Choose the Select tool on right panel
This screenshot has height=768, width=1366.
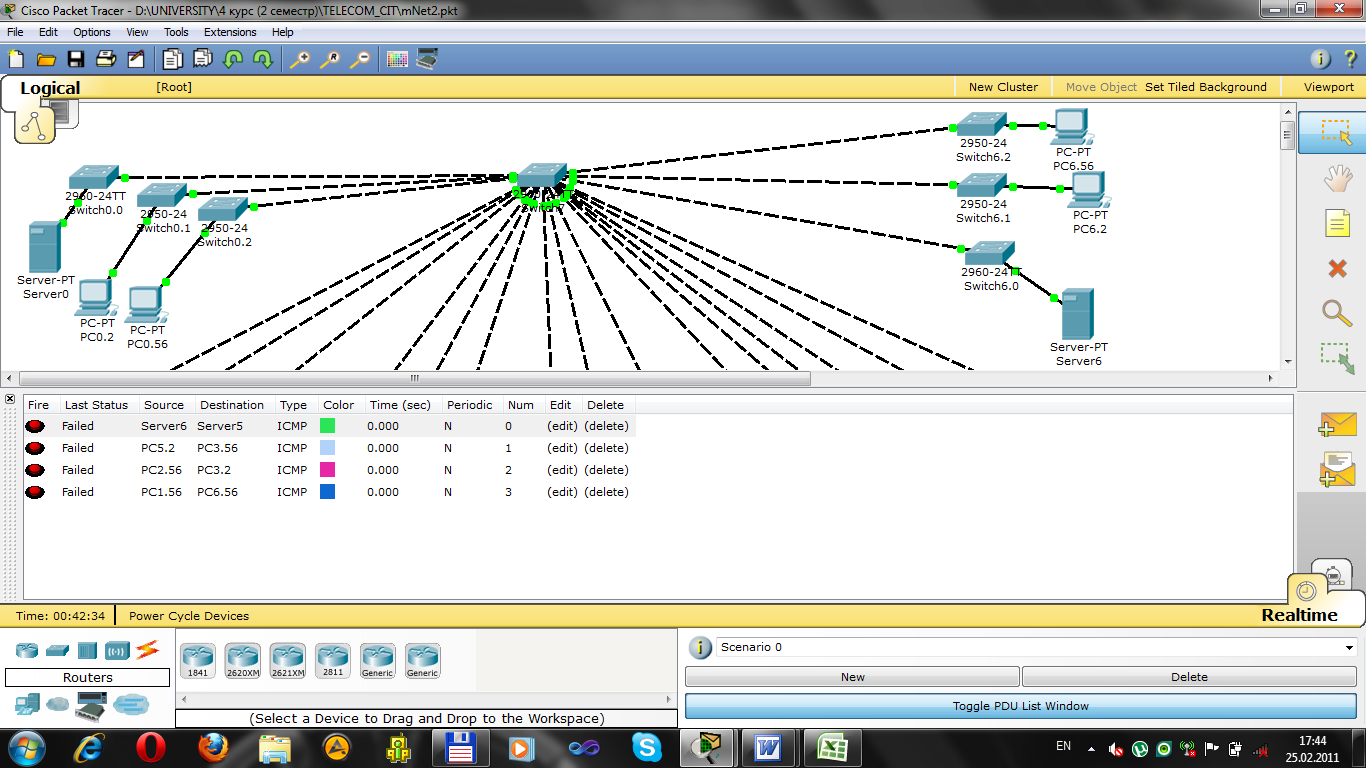pyautogui.click(x=1336, y=132)
